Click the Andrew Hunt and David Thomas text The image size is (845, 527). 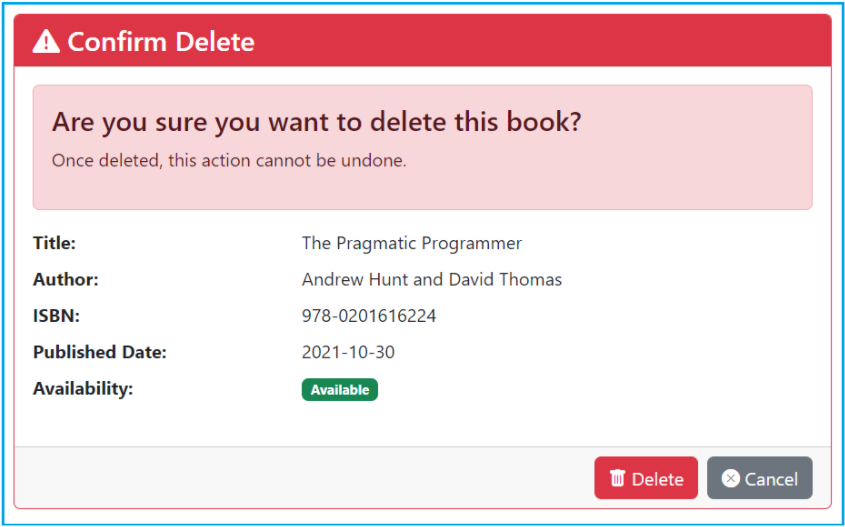click(431, 280)
